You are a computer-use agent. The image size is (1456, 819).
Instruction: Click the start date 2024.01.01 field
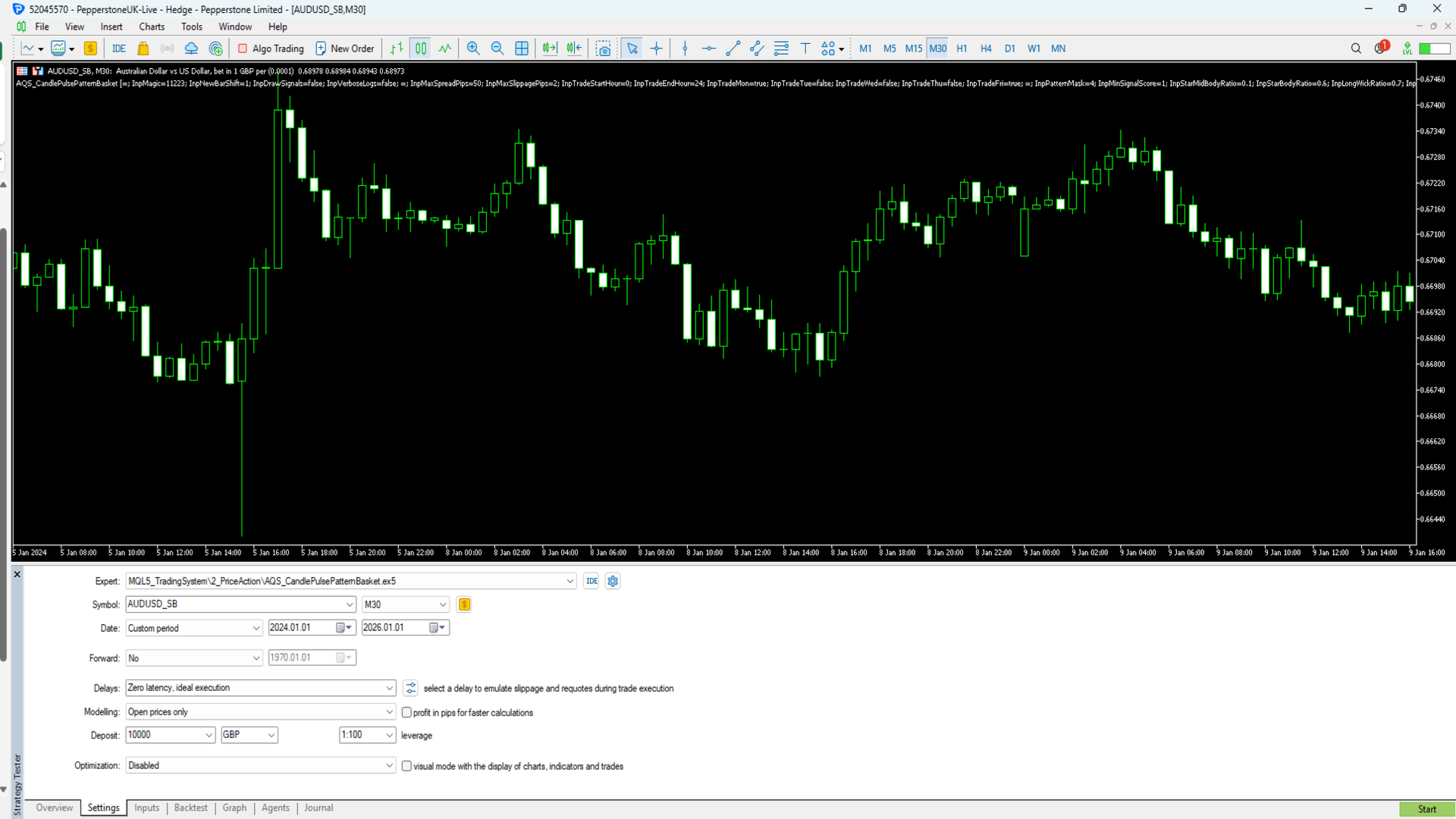[300, 628]
